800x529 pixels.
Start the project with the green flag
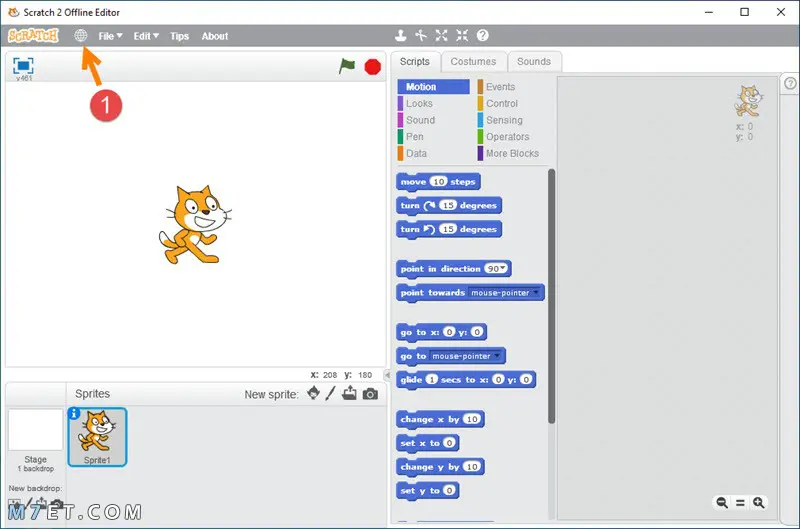(x=347, y=66)
